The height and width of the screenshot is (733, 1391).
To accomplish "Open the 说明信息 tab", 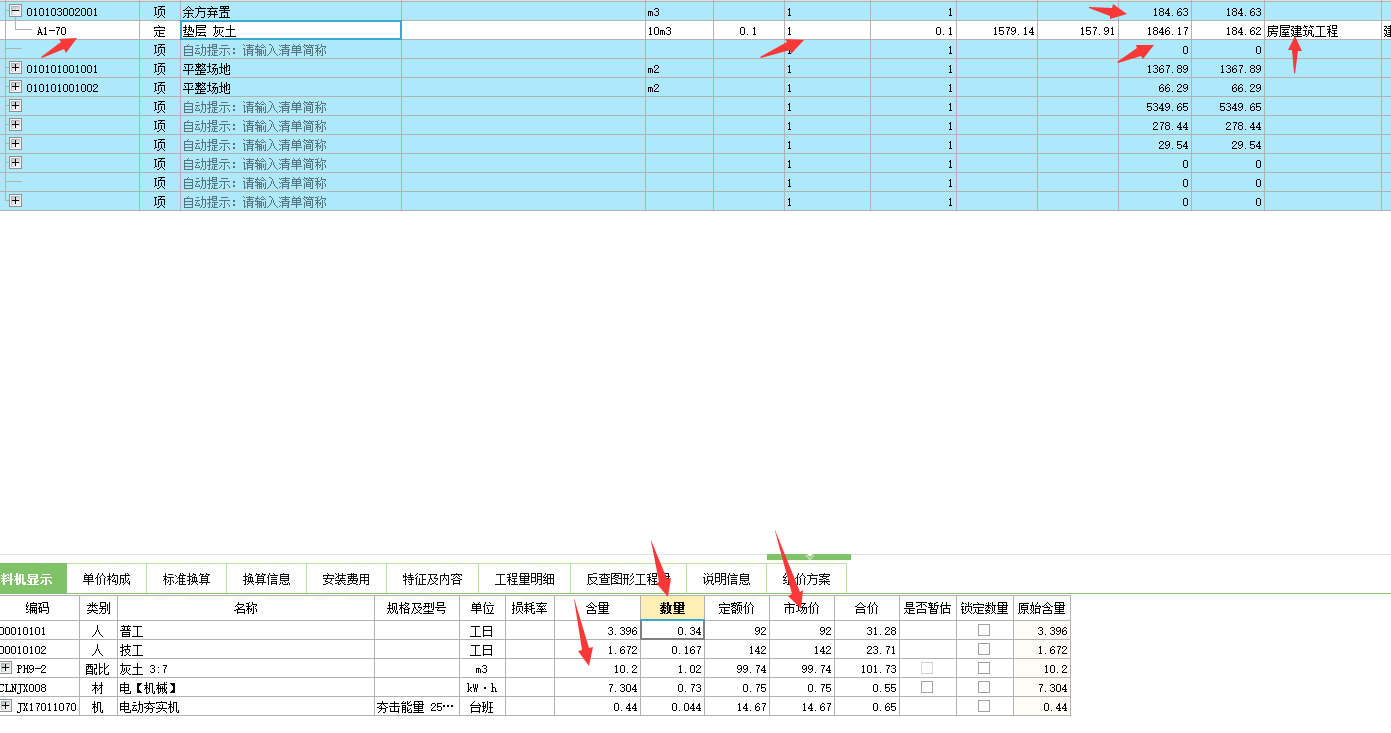I will (x=726, y=579).
